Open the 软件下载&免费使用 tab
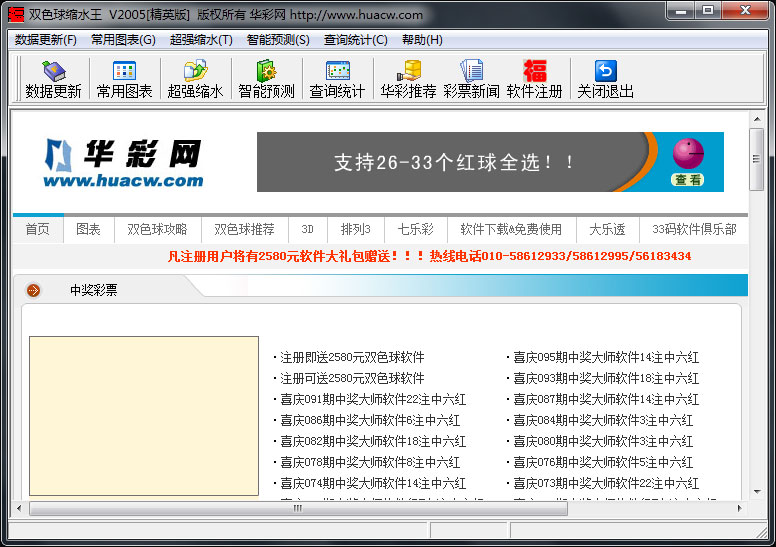 pyautogui.click(x=511, y=229)
